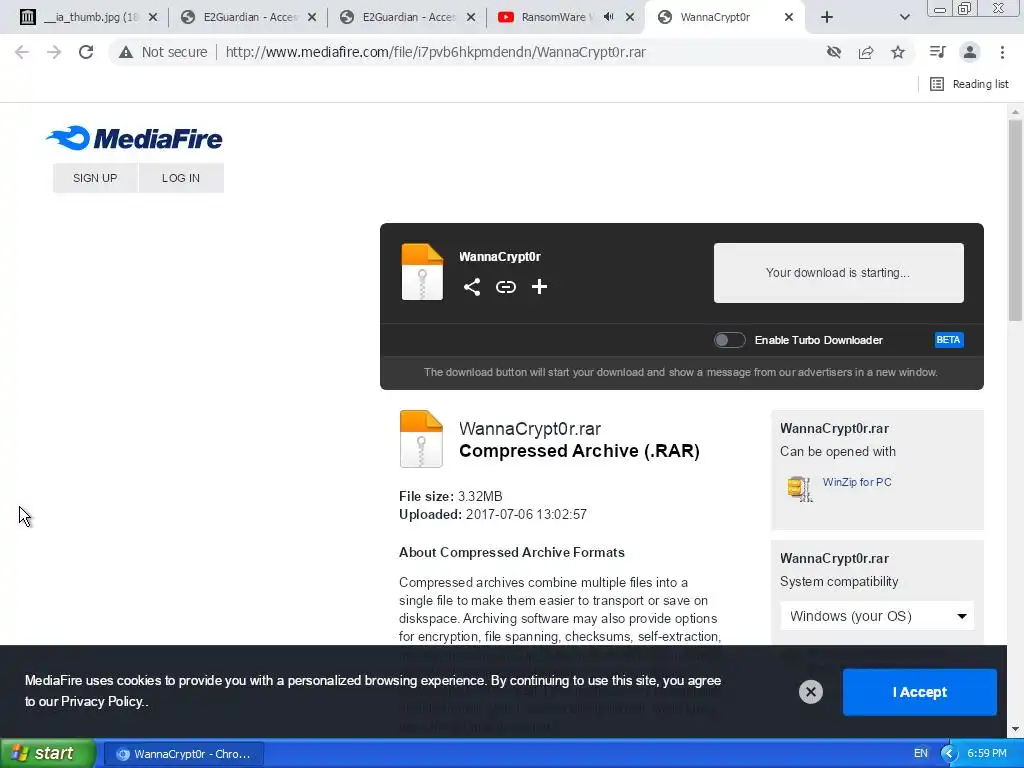This screenshot has width=1024, height=768.
Task: Click the Can be opened with label
Action: point(838,452)
